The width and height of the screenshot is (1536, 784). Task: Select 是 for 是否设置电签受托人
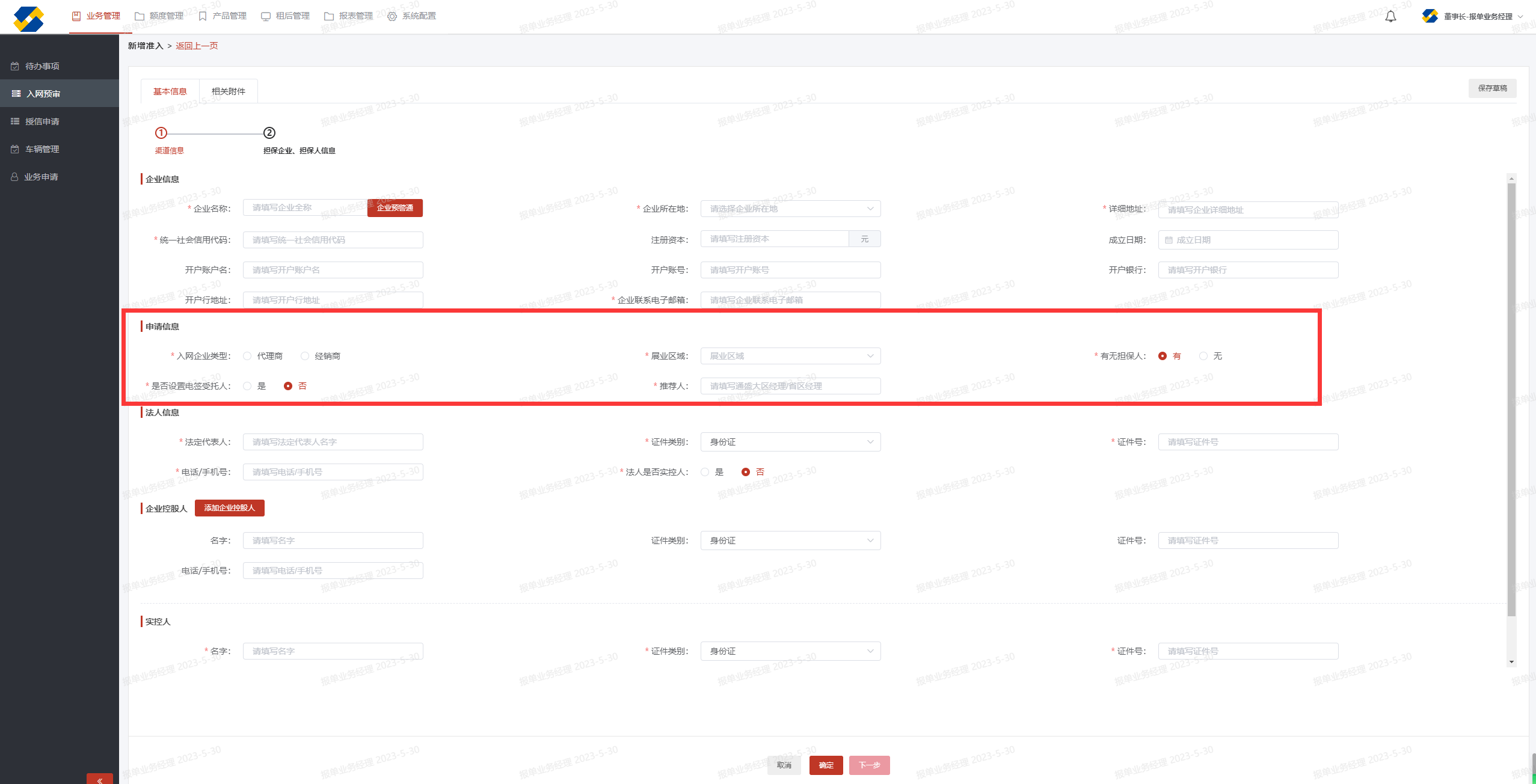coord(247,386)
